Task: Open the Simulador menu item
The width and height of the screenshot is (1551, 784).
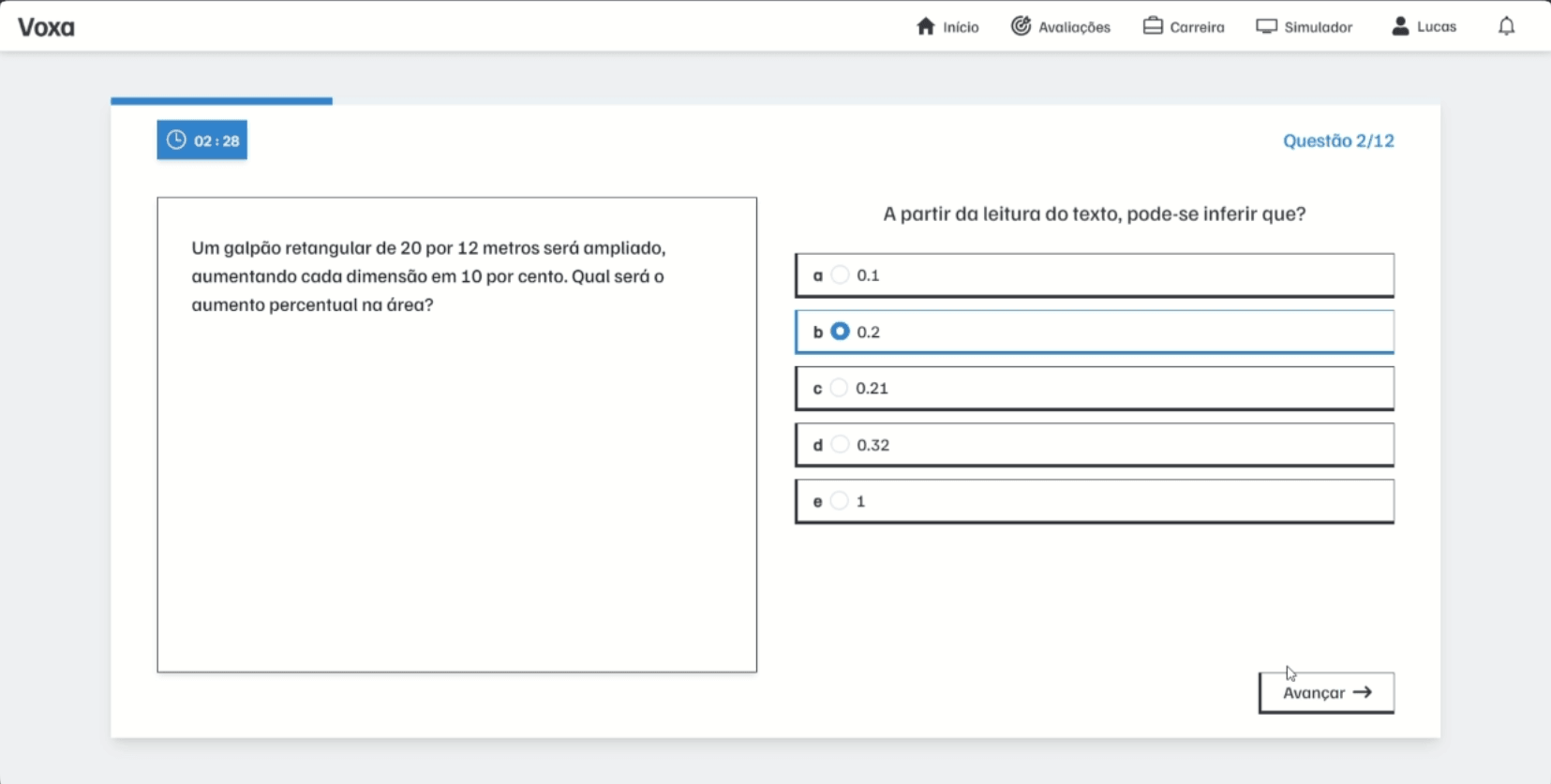Action: pos(1305,26)
